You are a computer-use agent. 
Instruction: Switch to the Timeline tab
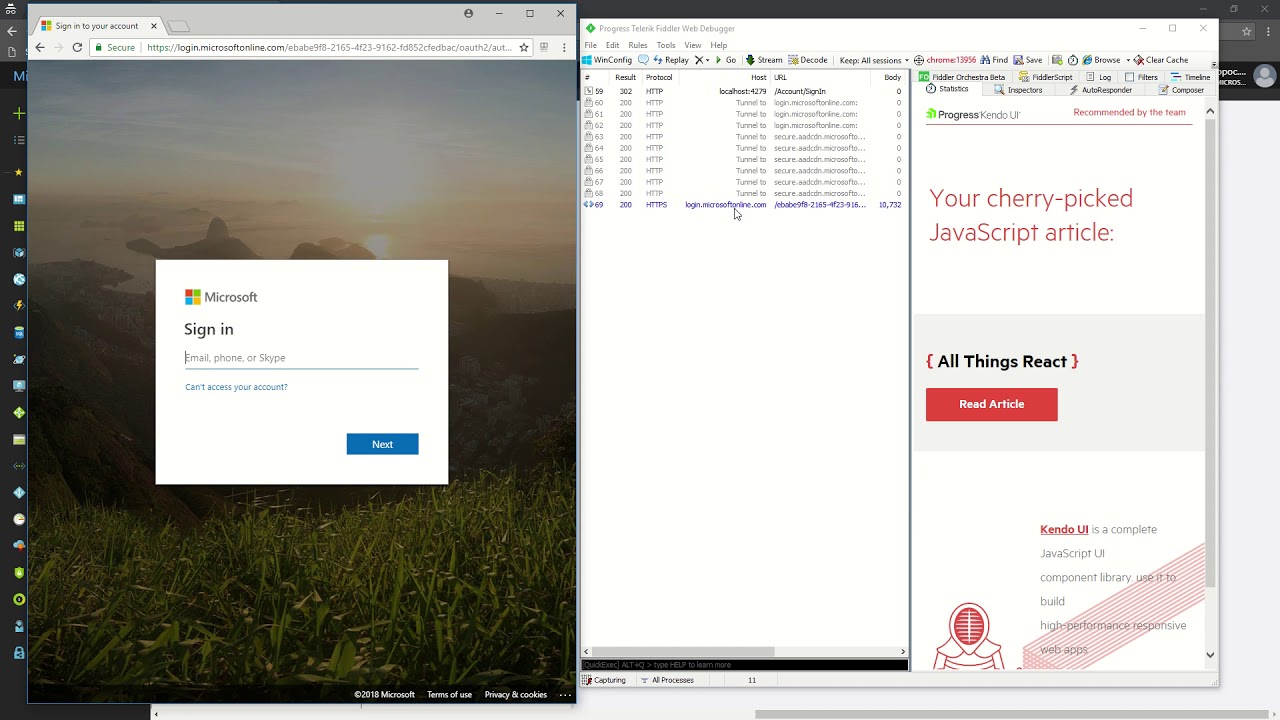(1190, 77)
